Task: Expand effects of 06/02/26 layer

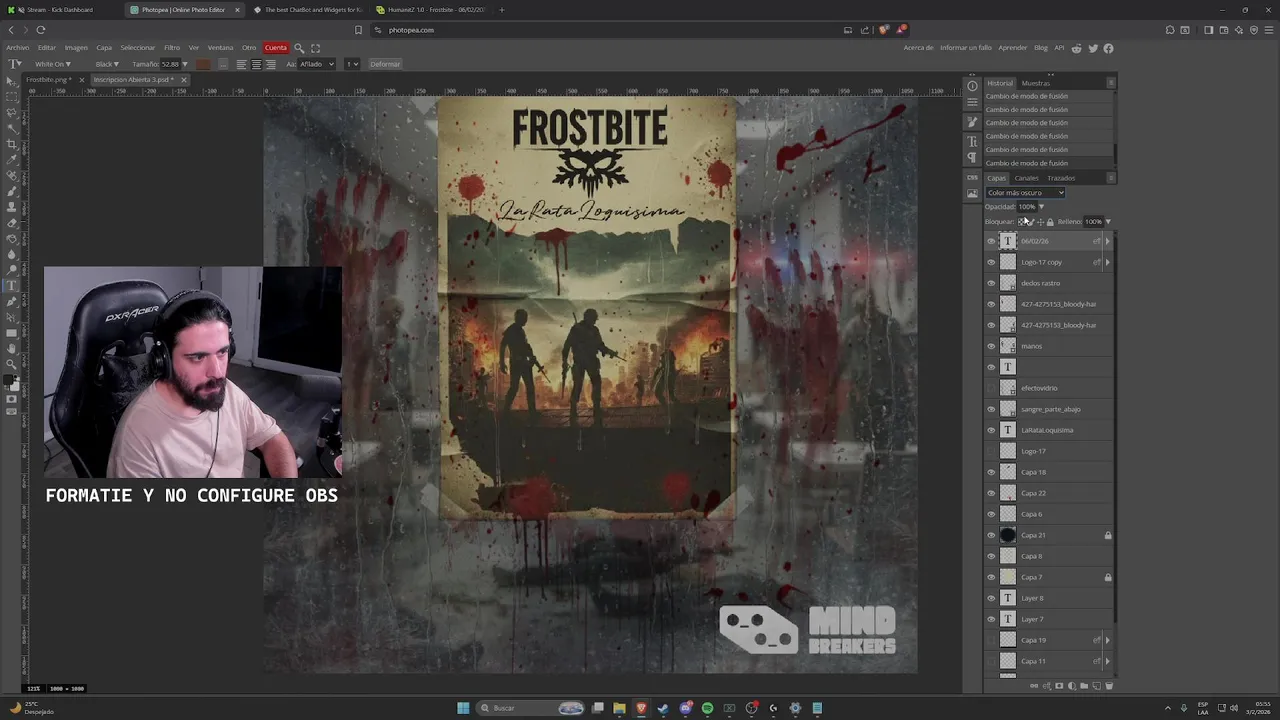Action: click(1107, 241)
